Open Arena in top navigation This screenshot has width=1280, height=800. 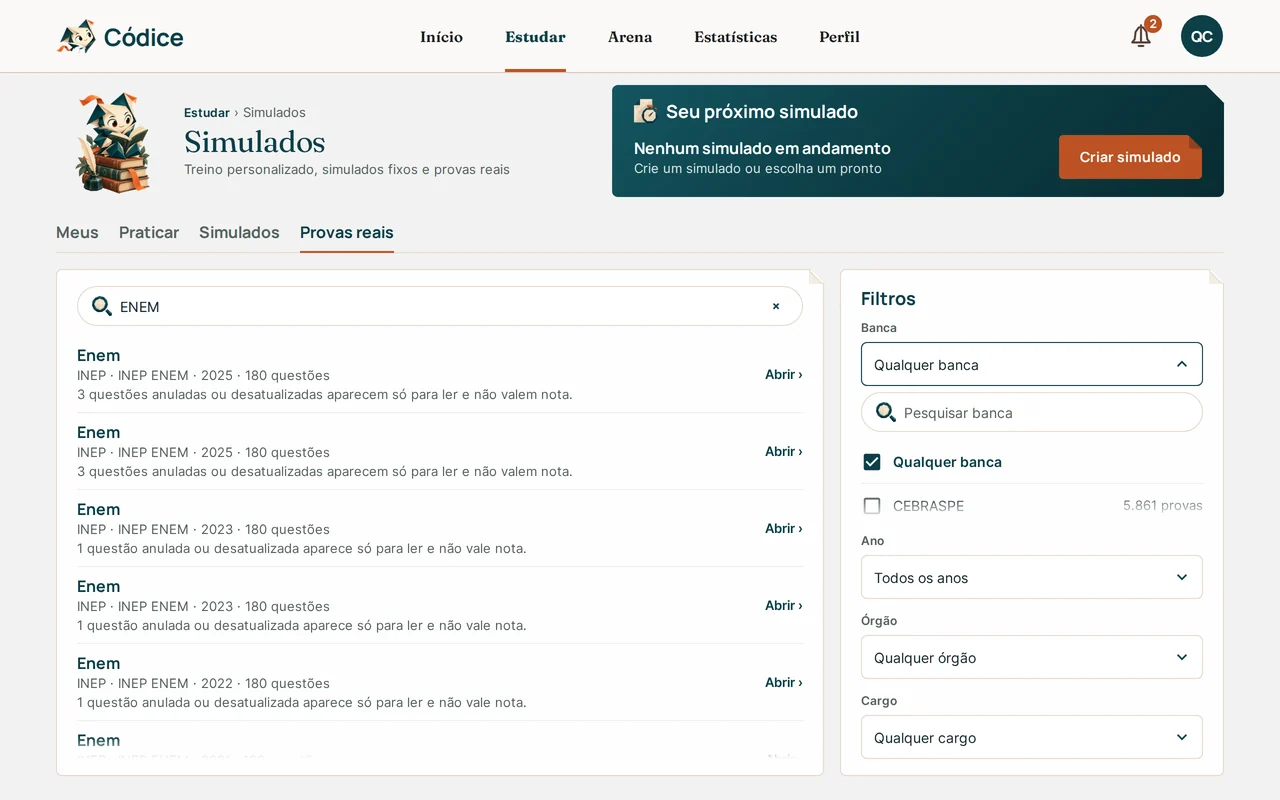pyautogui.click(x=630, y=37)
